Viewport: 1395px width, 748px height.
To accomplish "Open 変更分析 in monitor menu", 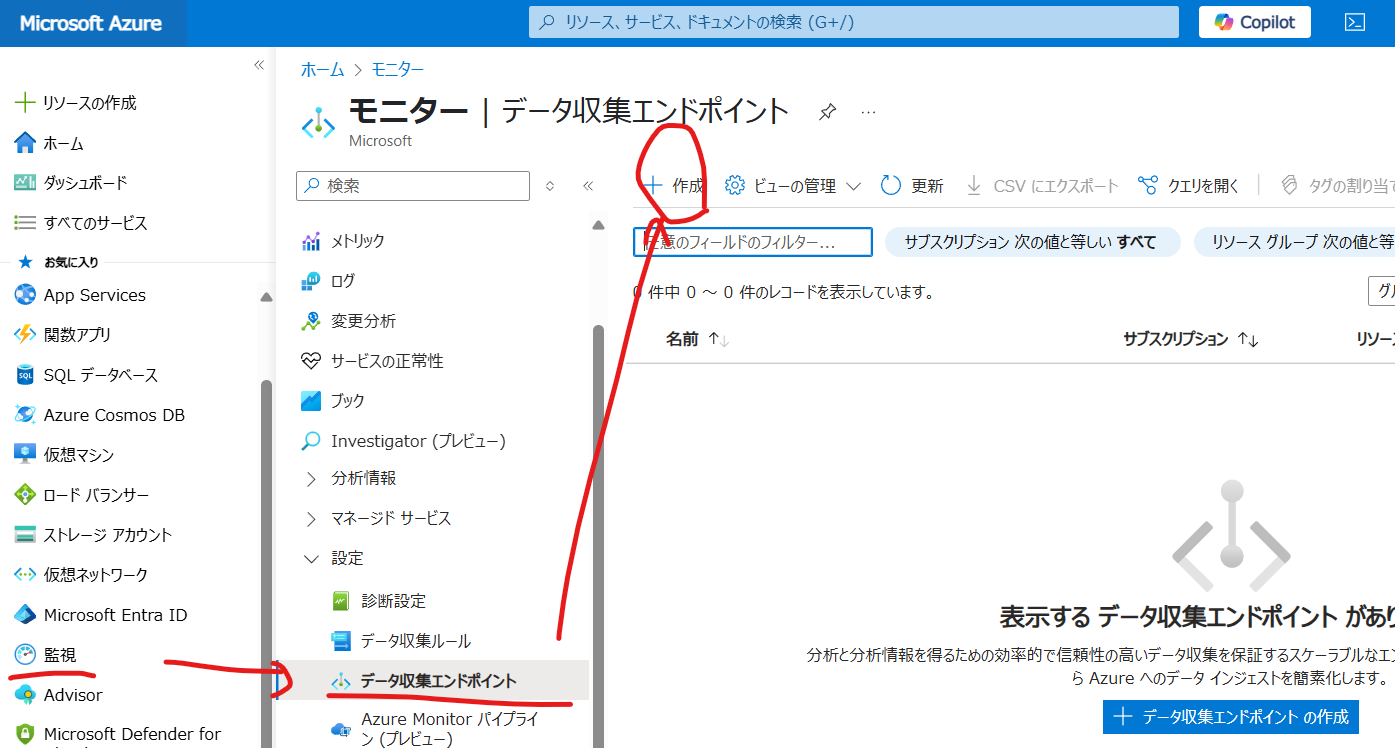I will pos(348,321).
